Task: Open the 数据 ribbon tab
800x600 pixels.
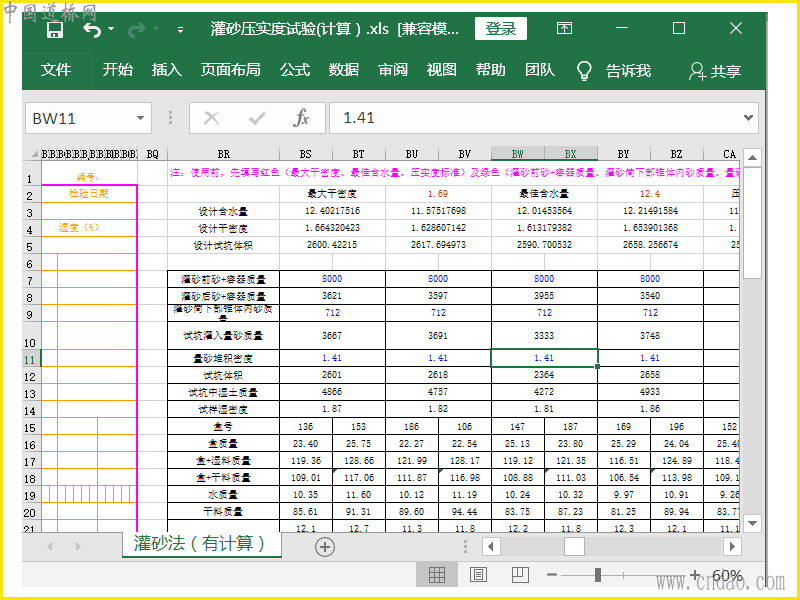Action: click(343, 70)
